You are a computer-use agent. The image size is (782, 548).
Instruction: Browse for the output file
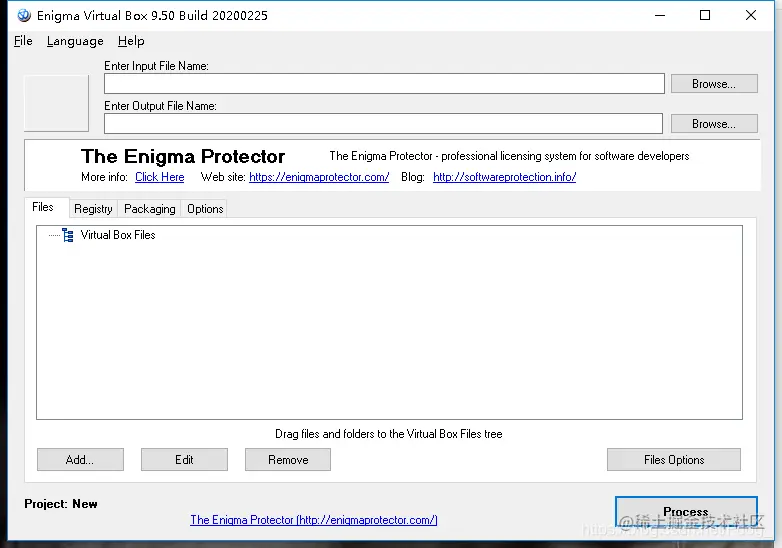714,124
